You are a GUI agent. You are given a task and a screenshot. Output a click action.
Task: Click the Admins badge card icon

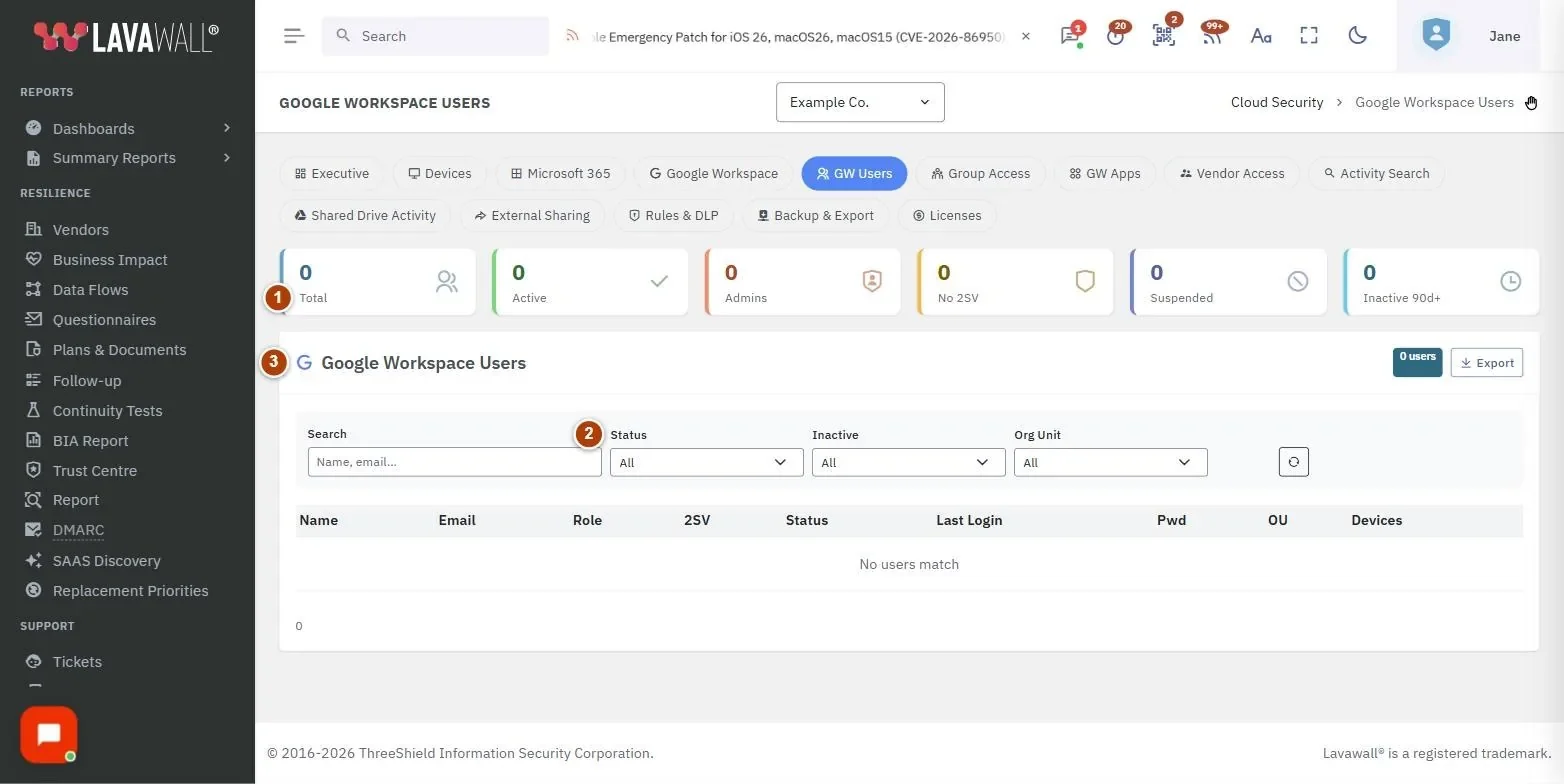pos(872,282)
